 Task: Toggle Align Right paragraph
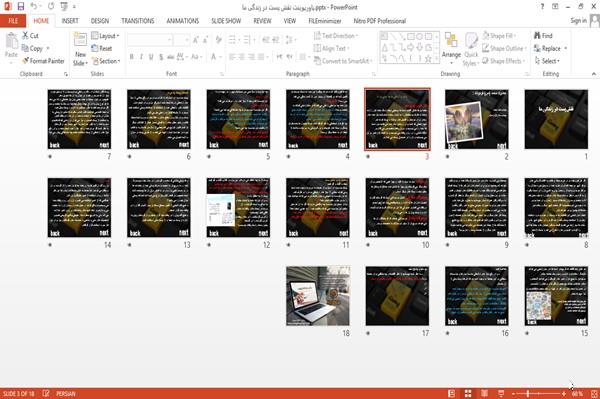tap(251, 57)
